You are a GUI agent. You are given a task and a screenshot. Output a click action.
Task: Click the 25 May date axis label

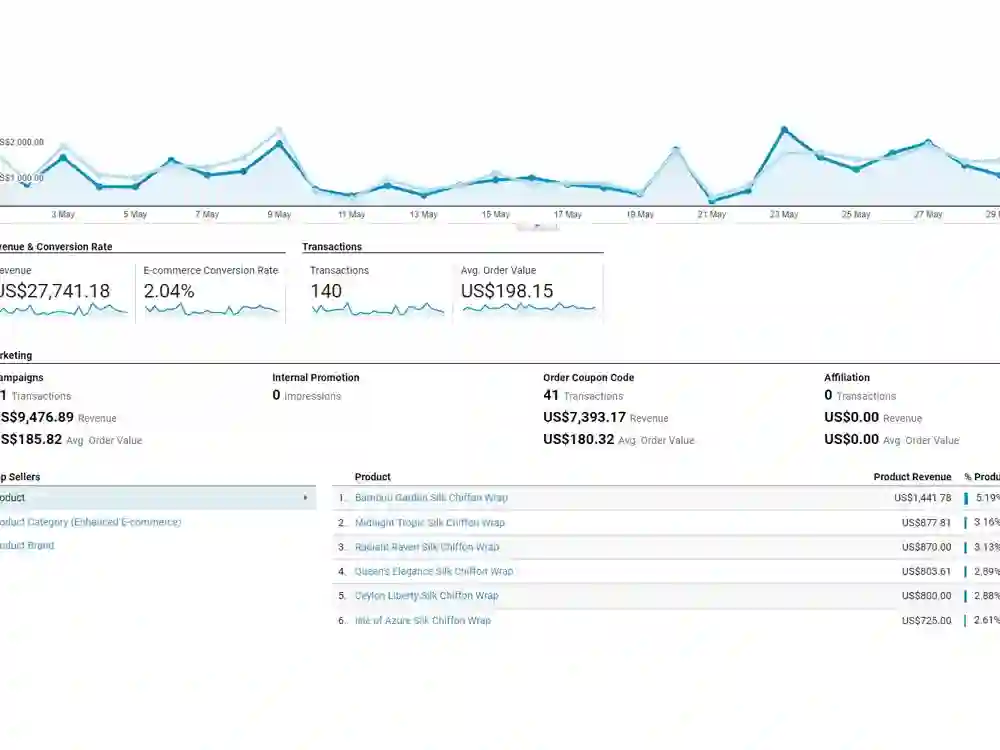pyautogui.click(x=856, y=214)
